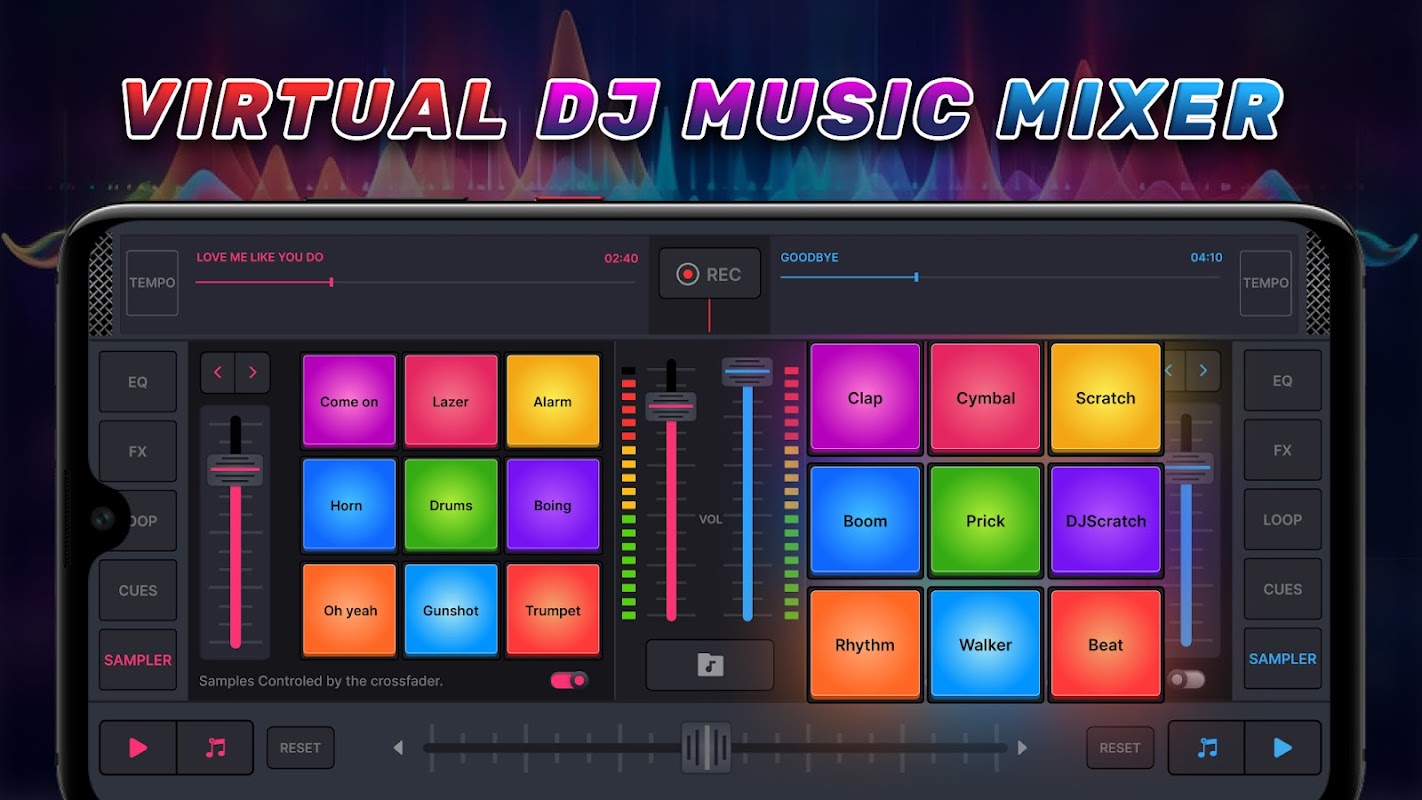Start recording with the REC button
1422x800 pixels.
pyautogui.click(x=710, y=274)
